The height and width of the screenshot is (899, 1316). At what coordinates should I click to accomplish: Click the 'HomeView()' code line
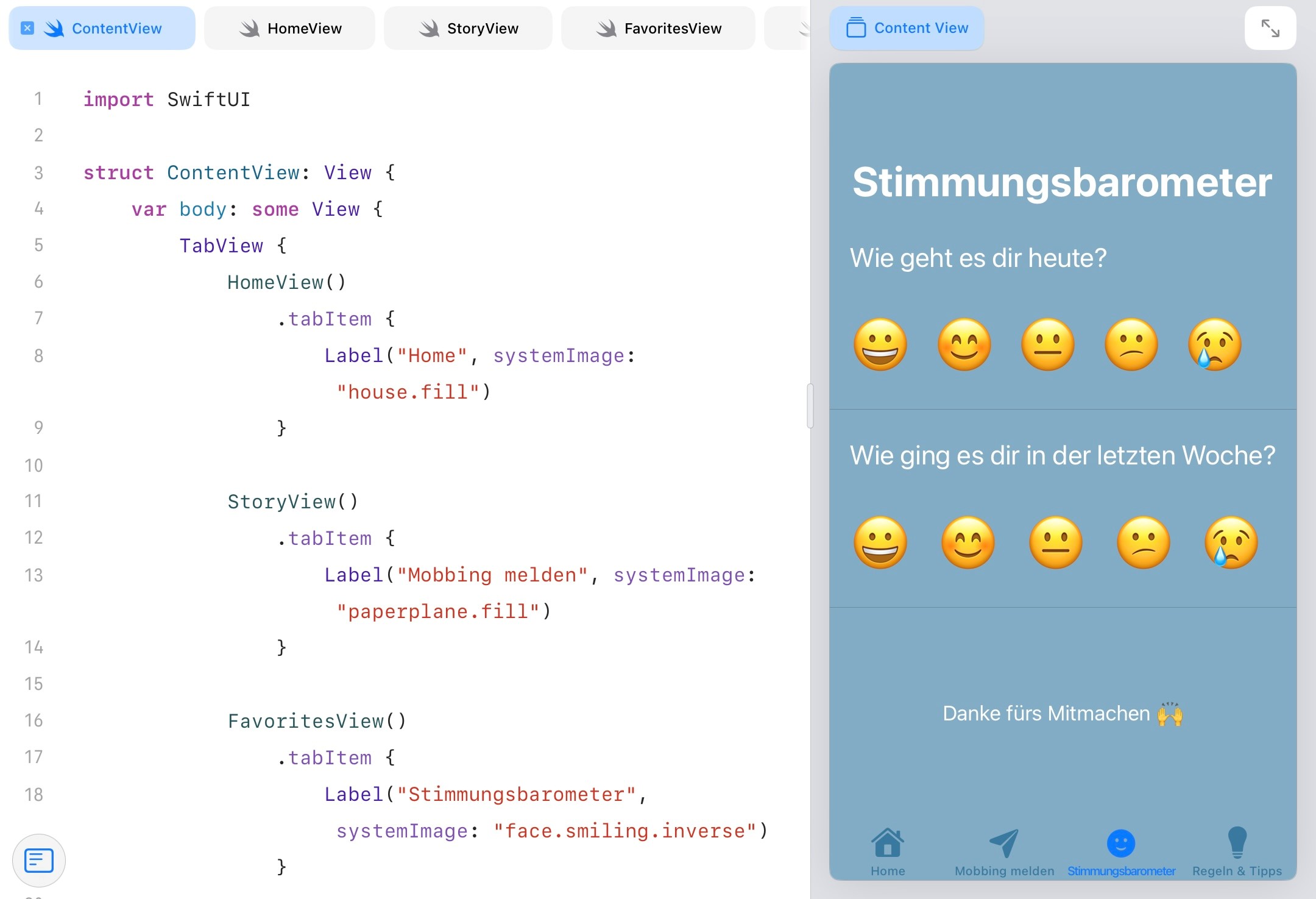(286, 282)
